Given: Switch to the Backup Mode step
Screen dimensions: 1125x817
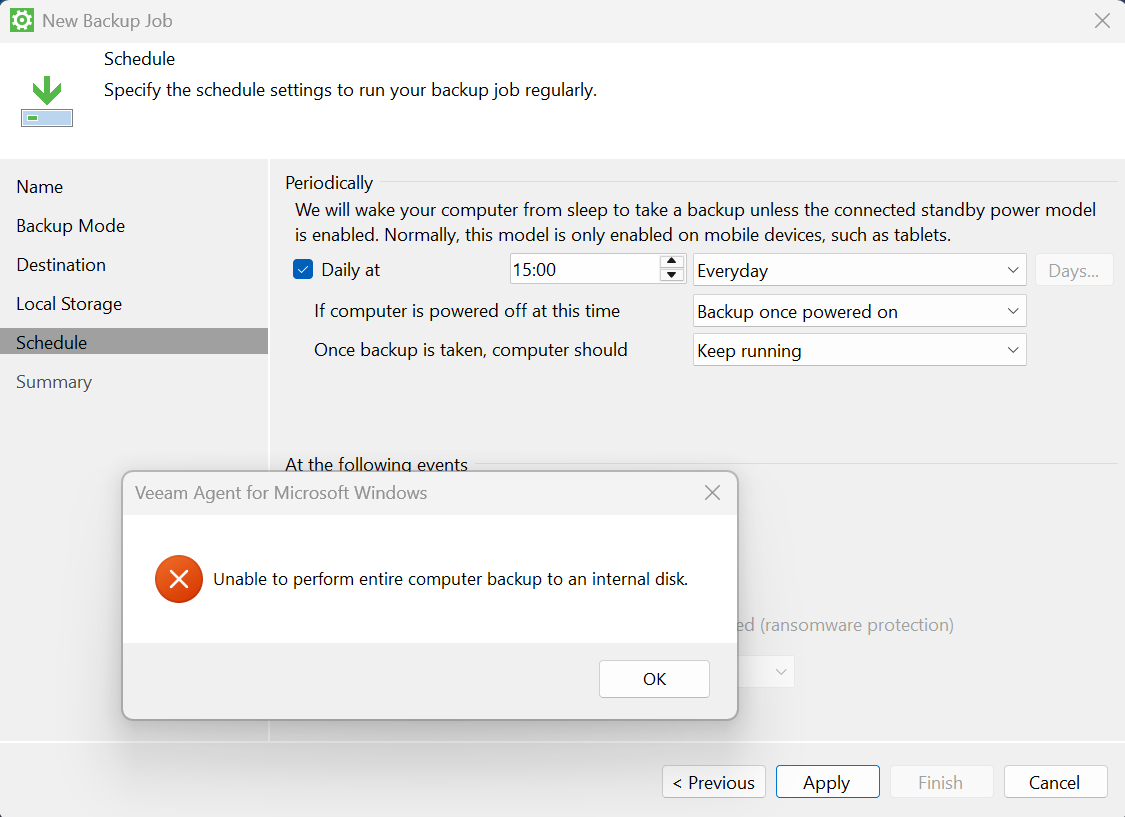Looking at the screenshot, I should (x=70, y=226).
